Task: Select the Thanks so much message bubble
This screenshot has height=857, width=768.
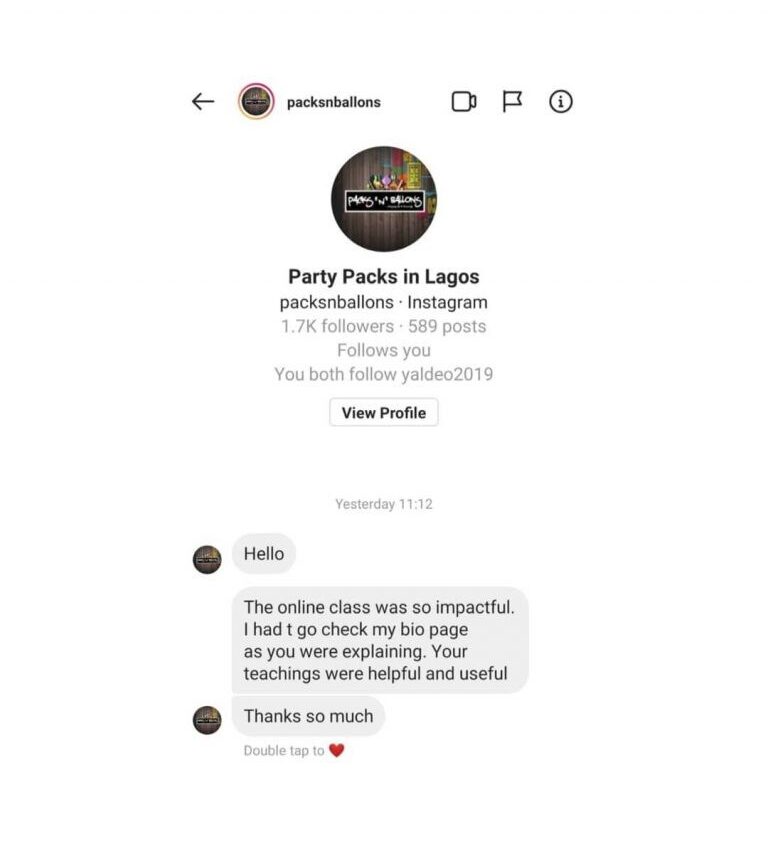Action: [308, 716]
